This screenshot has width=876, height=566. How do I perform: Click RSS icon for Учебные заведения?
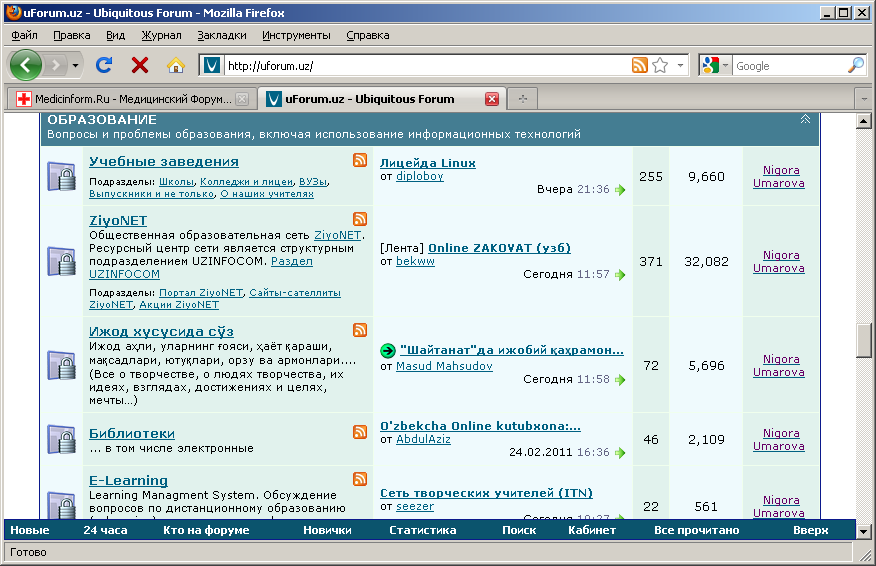pos(360,160)
